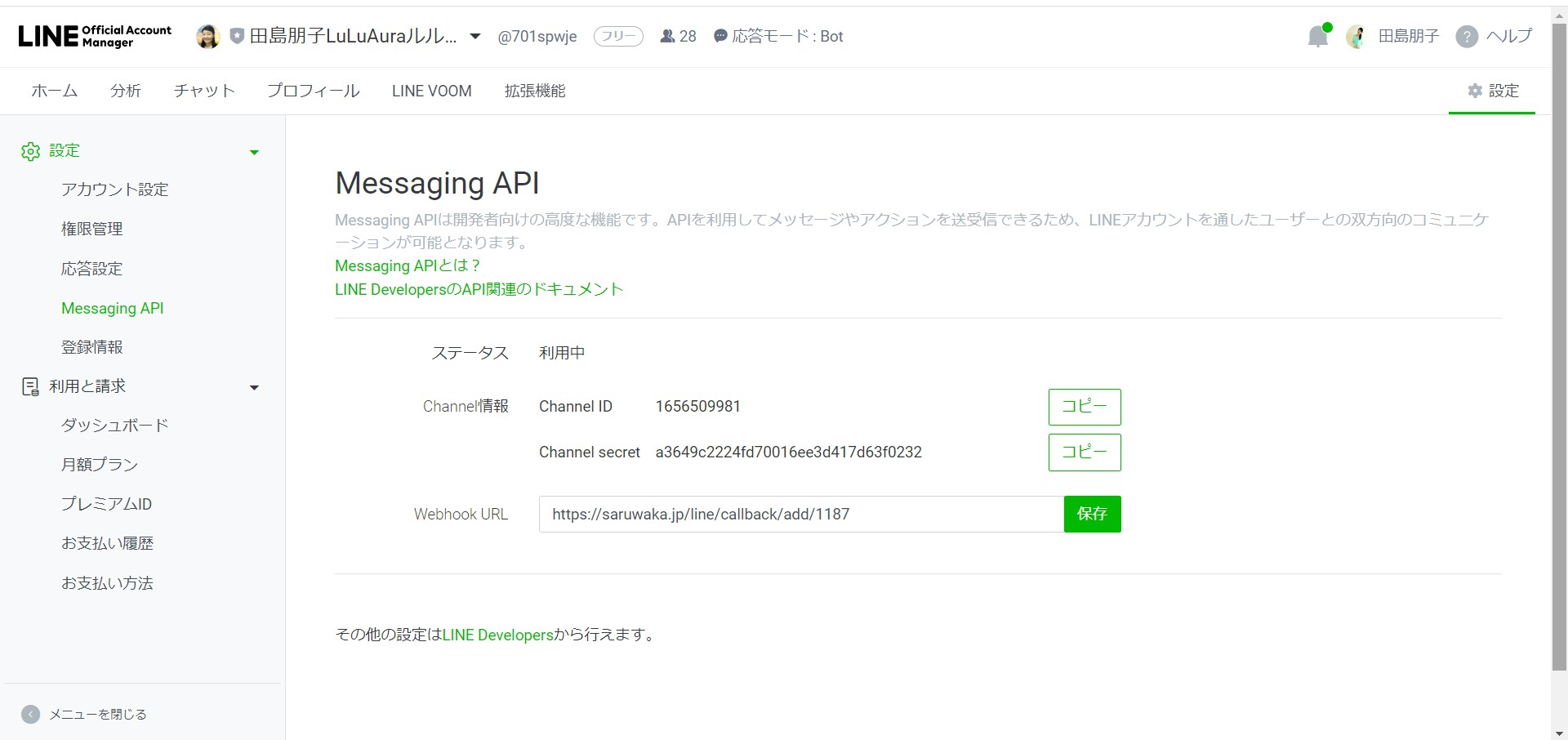Follow the LINE Developers link at bottom

(498, 635)
